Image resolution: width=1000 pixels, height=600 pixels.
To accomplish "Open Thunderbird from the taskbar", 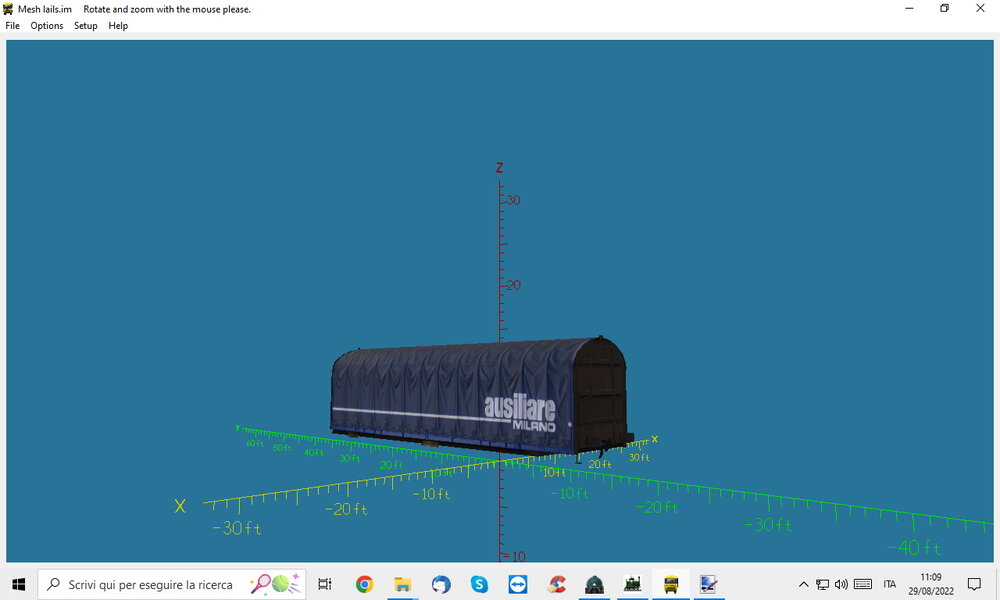I will pyautogui.click(x=441, y=584).
